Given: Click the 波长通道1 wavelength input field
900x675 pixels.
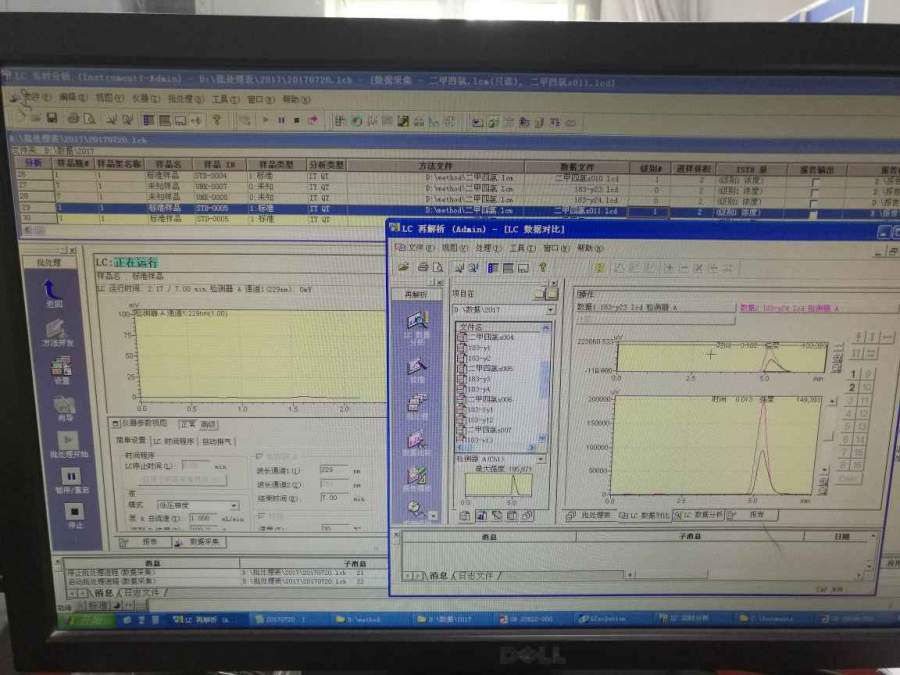Looking at the screenshot, I should click(x=334, y=470).
